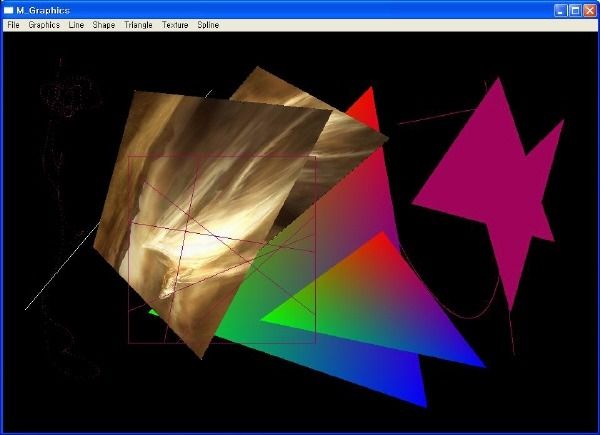
Task: Open the Graphics menu
Action: [x=44, y=25]
